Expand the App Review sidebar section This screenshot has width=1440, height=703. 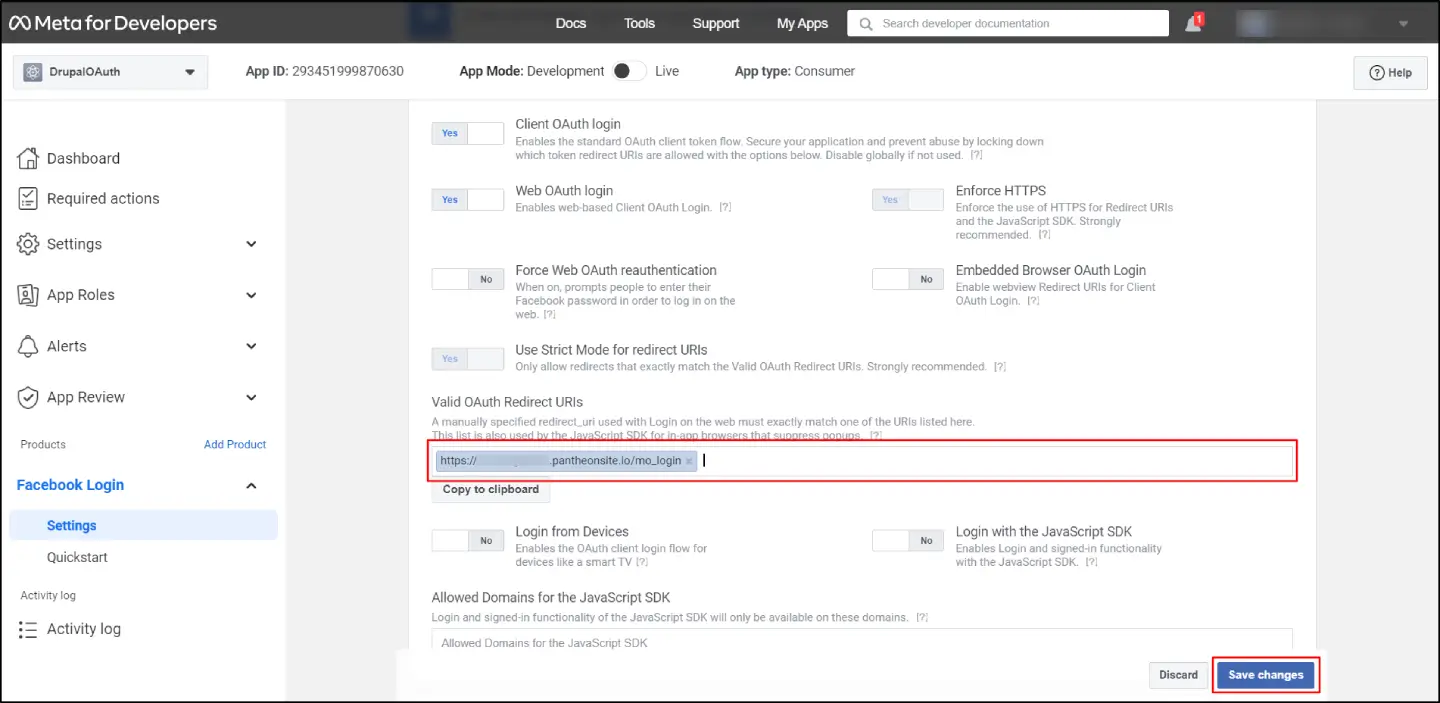pos(251,397)
